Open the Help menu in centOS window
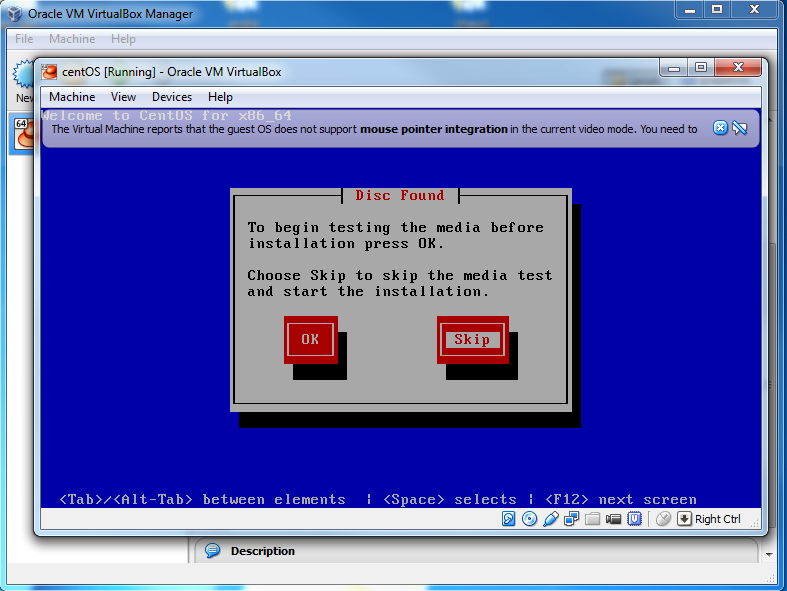Viewport: 787px width, 591px height. 220,97
